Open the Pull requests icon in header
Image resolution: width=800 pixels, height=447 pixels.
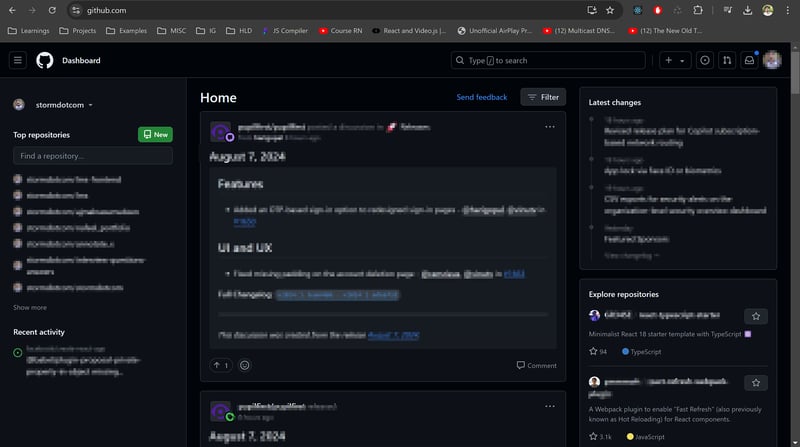point(727,60)
